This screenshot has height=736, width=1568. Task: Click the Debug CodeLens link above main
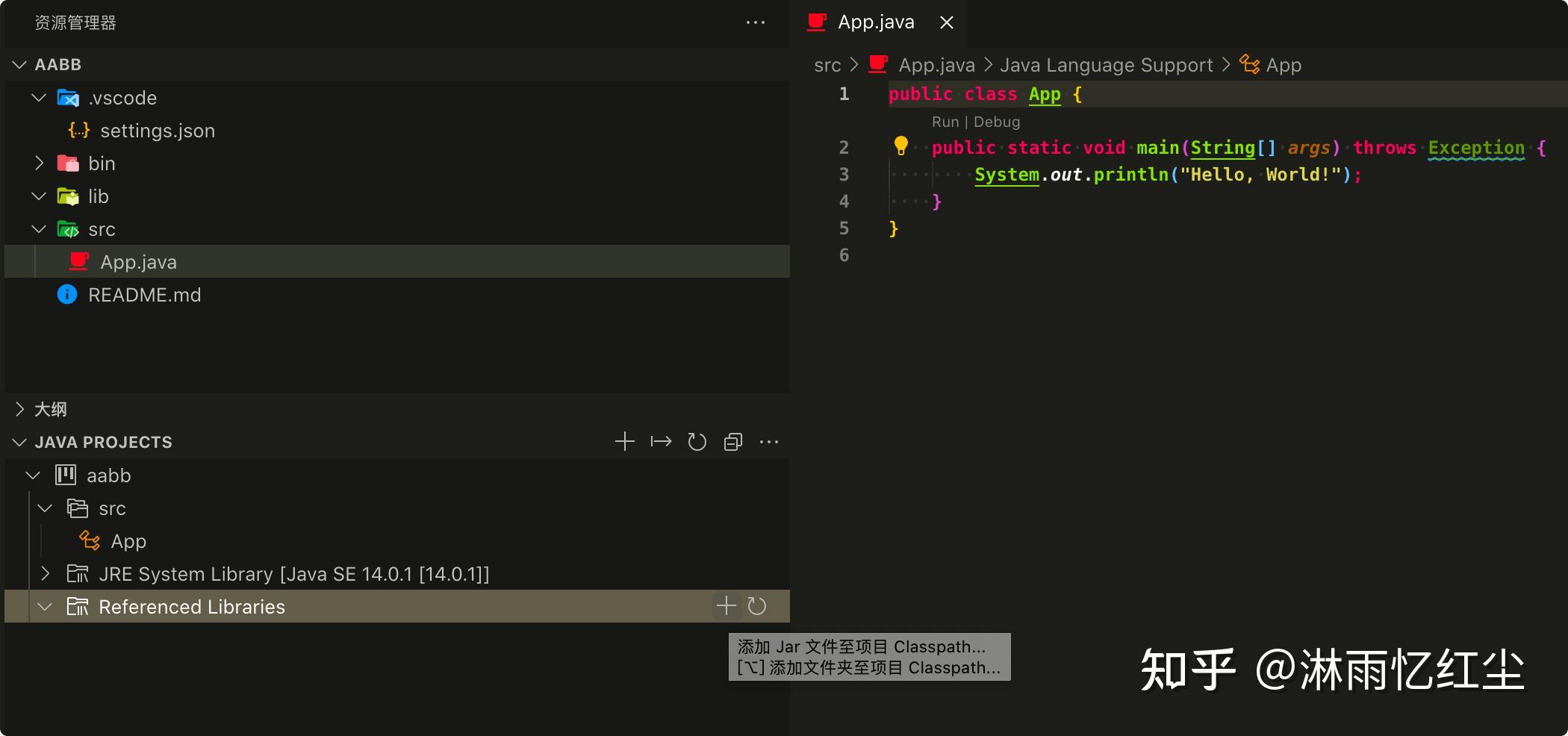tap(998, 121)
